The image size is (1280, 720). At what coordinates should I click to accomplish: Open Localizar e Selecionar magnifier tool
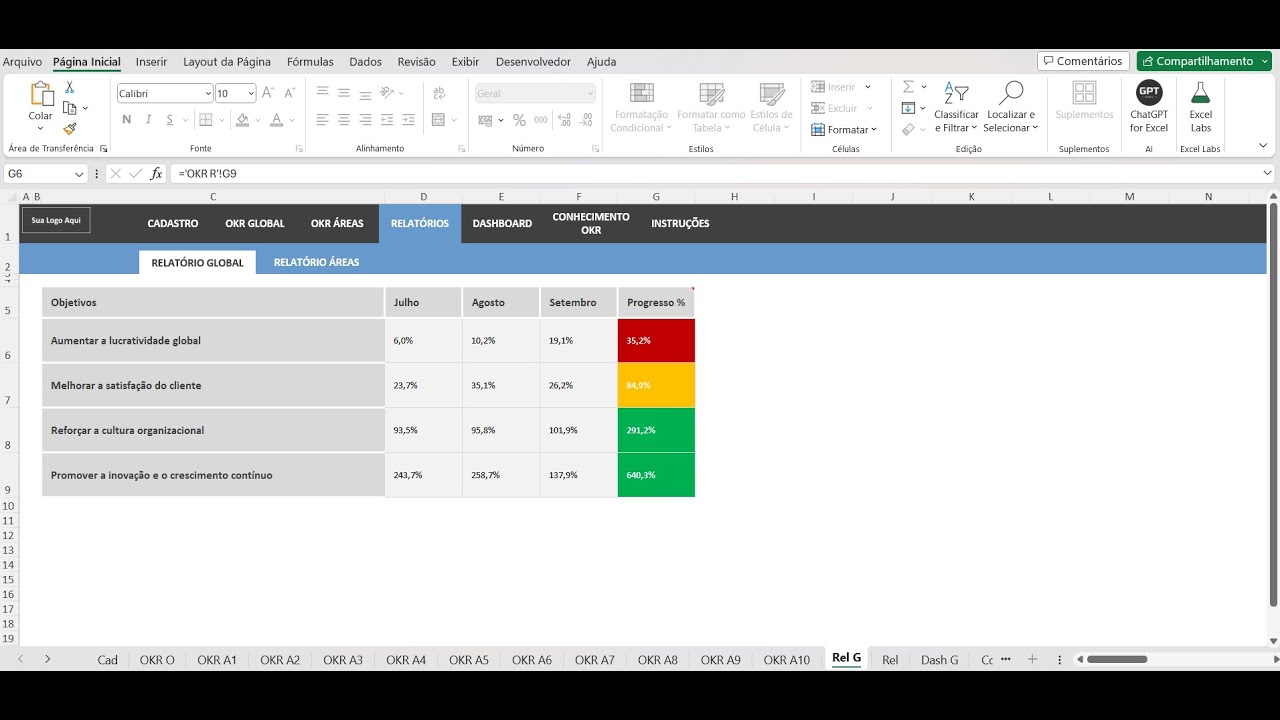tap(1011, 107)
